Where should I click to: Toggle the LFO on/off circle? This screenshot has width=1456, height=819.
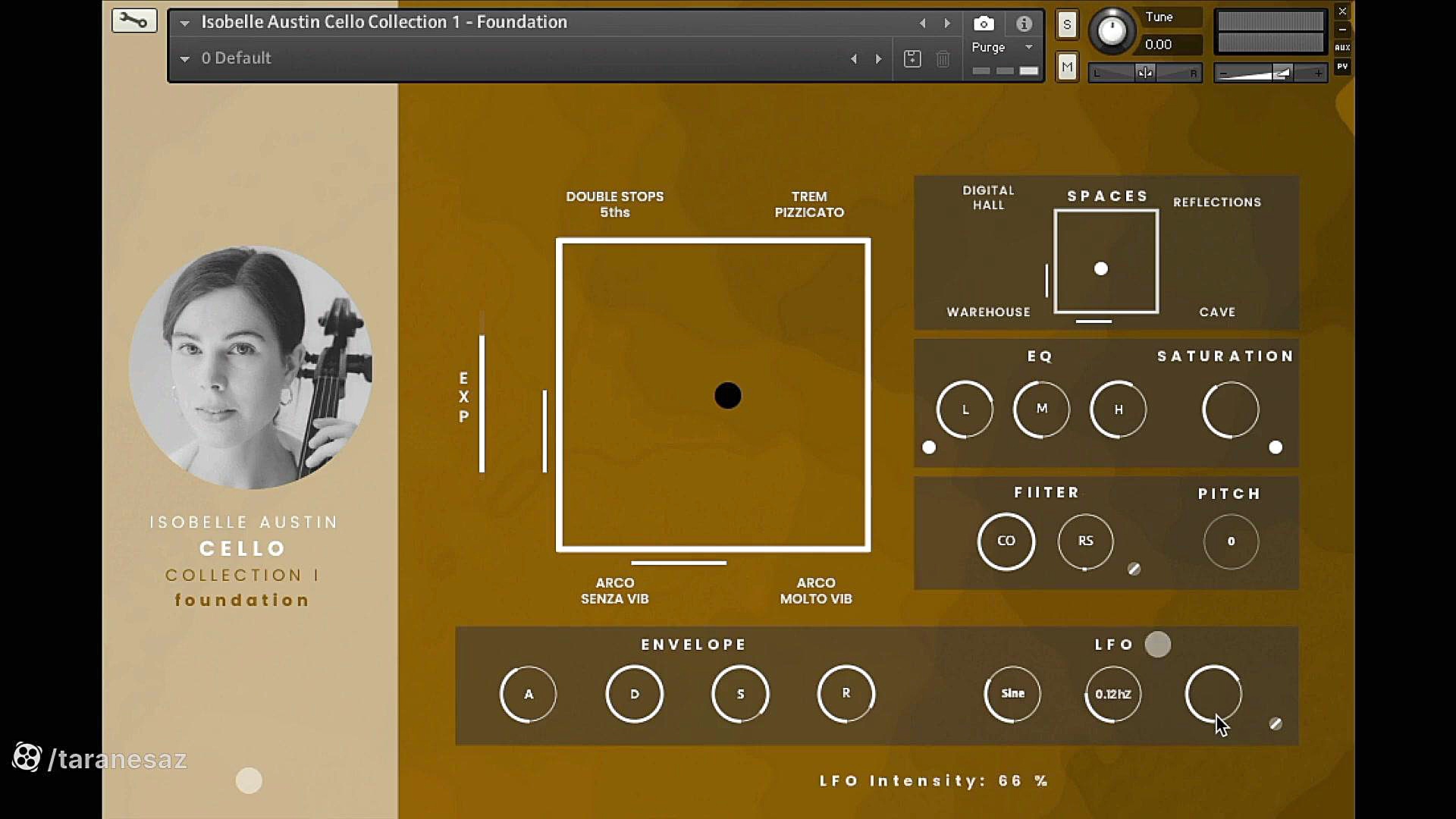pyautogui.click(x=1157, y=645)
